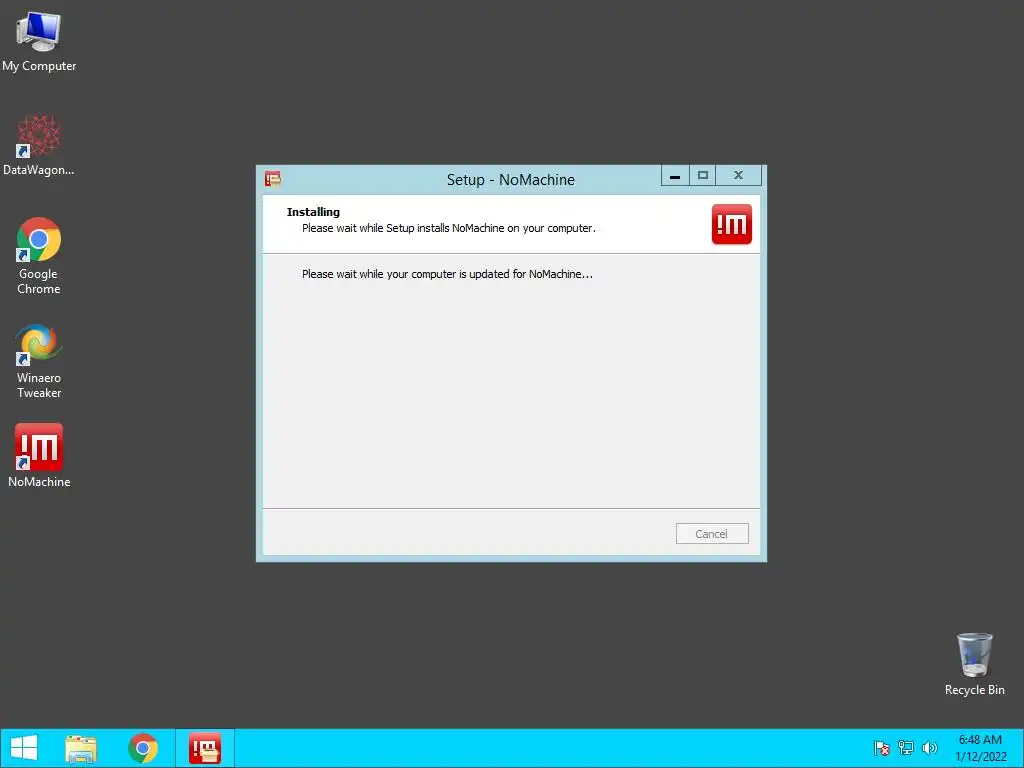Viewport: 1024px width, 768px height.
Task: Click the bold Installing heading
Action: tap(313, 212)
